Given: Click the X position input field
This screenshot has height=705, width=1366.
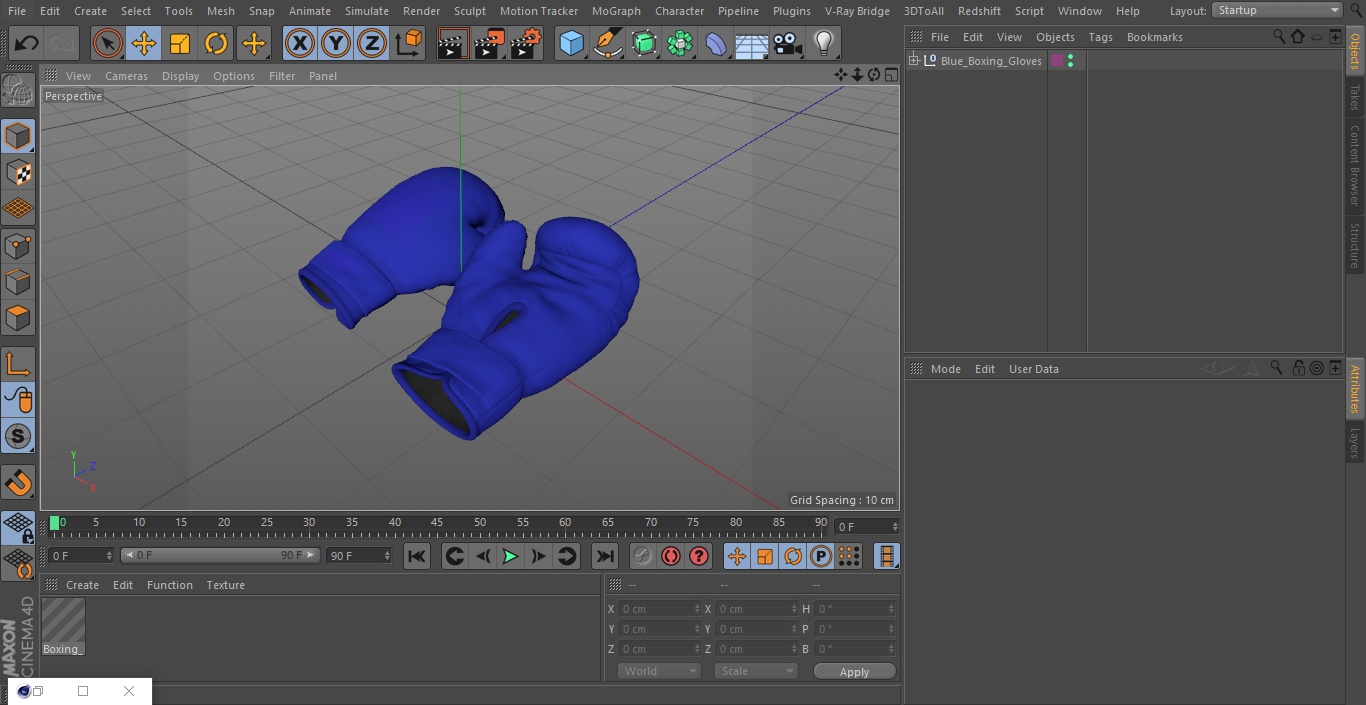Looking at the screenshot, I should [659, 609].
